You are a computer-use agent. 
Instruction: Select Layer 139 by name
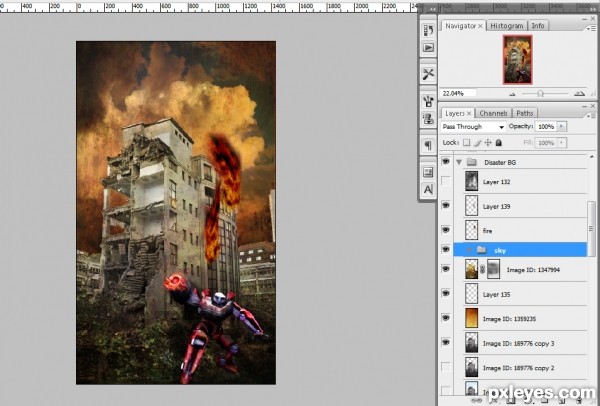496,207
